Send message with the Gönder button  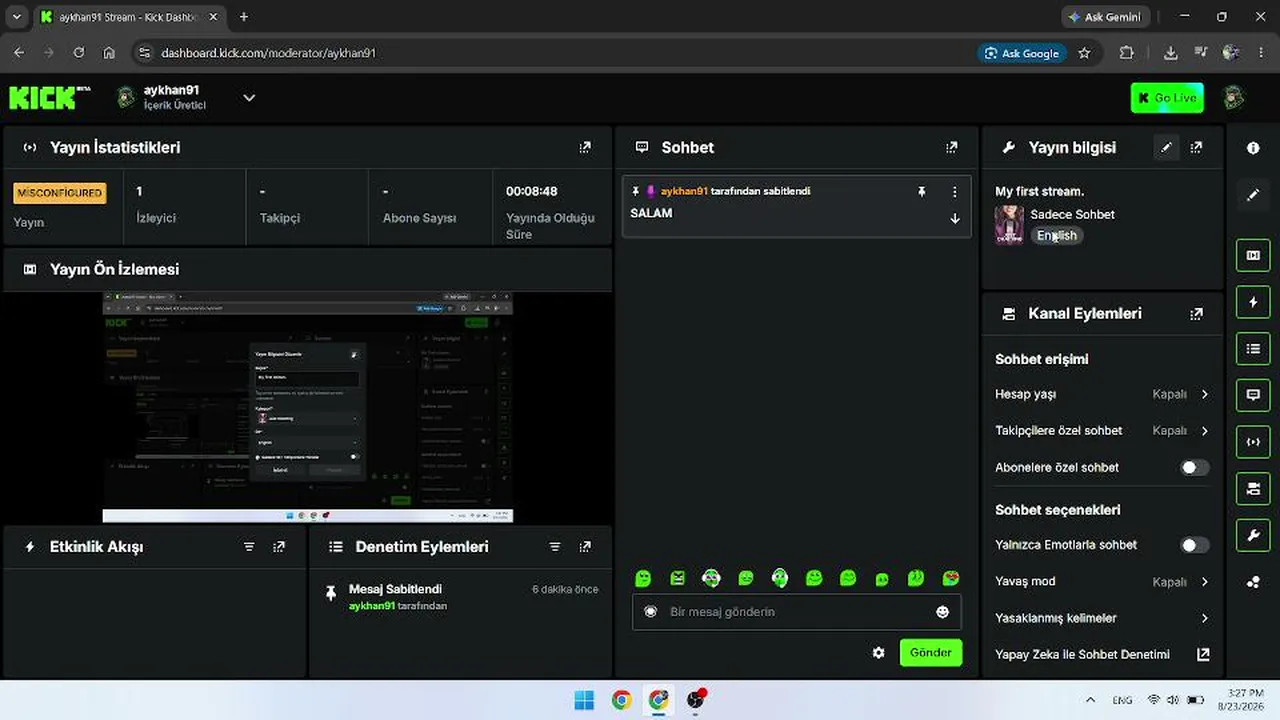[930, 653]
